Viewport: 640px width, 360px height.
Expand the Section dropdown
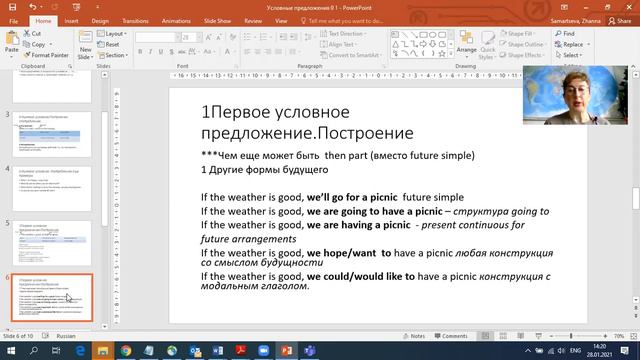[x=113, y=55]
